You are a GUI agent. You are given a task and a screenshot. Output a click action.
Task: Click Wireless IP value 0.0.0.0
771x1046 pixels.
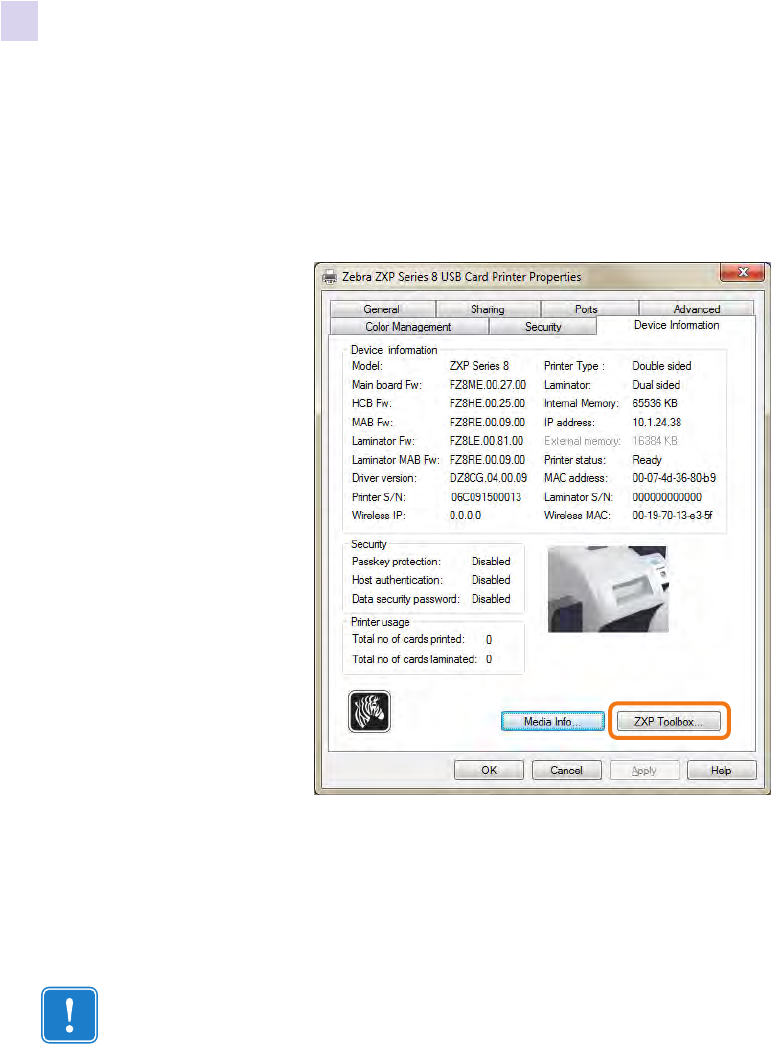[x=466, y=515]
